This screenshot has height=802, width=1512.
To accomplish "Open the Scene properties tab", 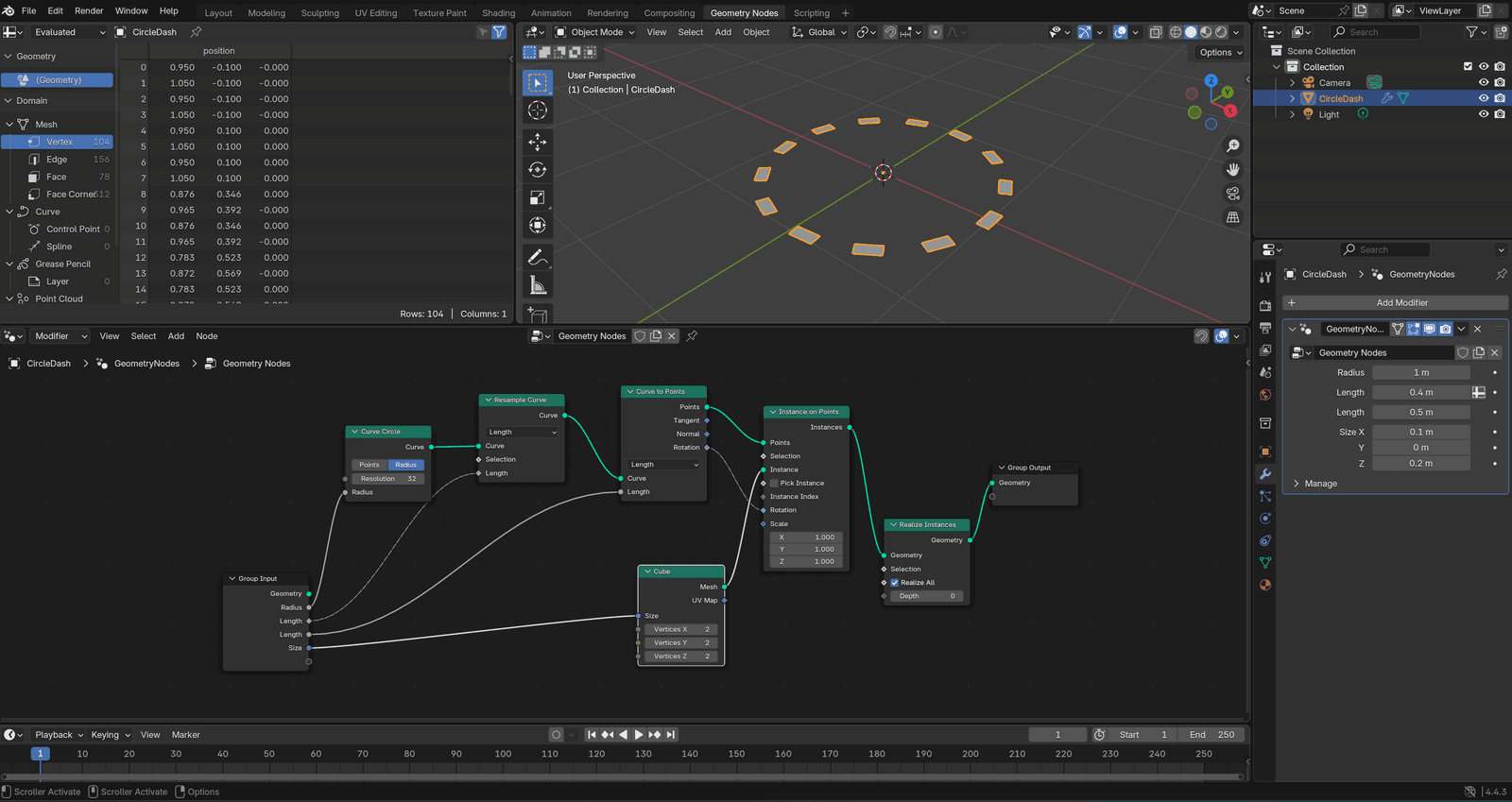I will tap(1265, 373).
